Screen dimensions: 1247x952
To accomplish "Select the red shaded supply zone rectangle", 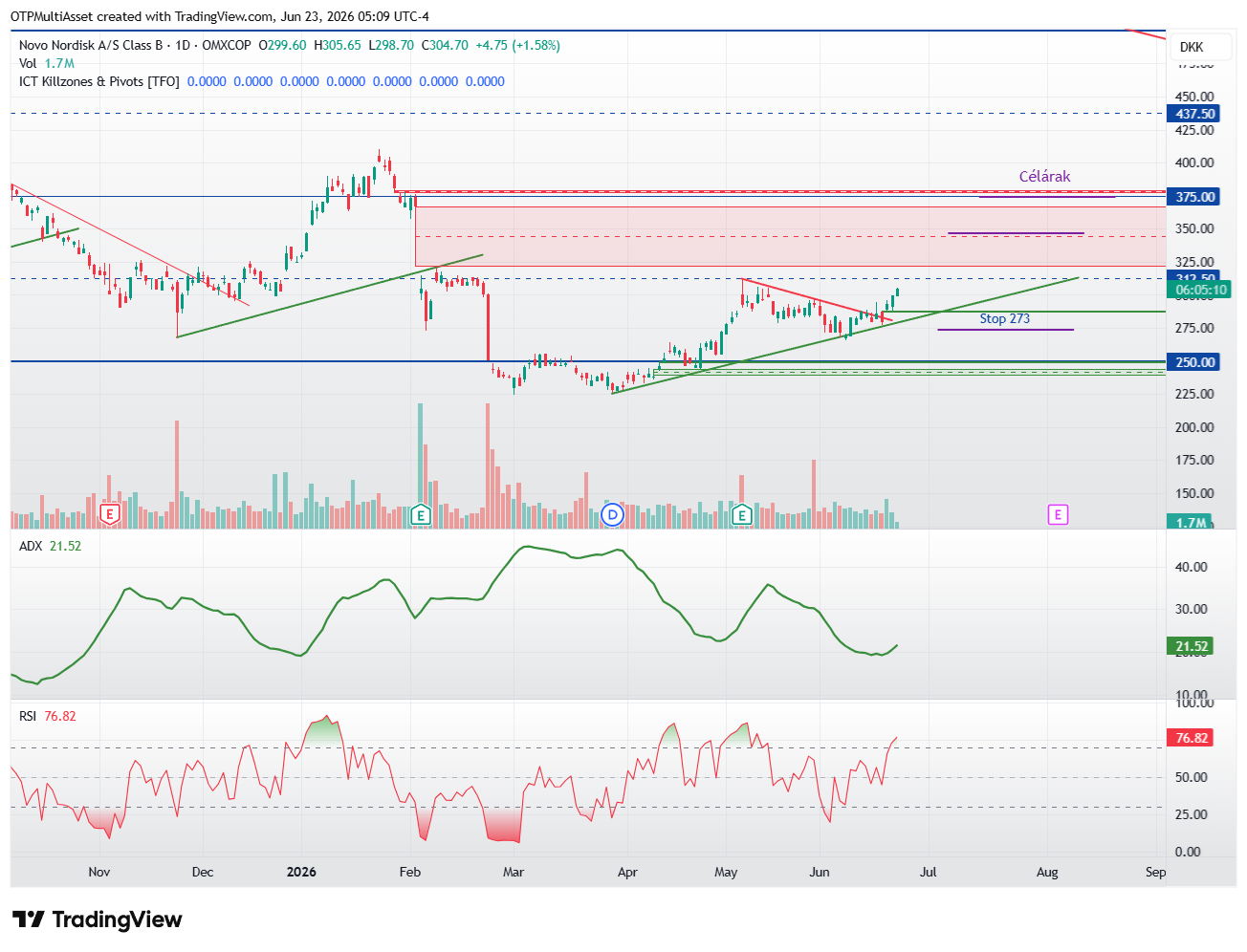I will point(791,236).
